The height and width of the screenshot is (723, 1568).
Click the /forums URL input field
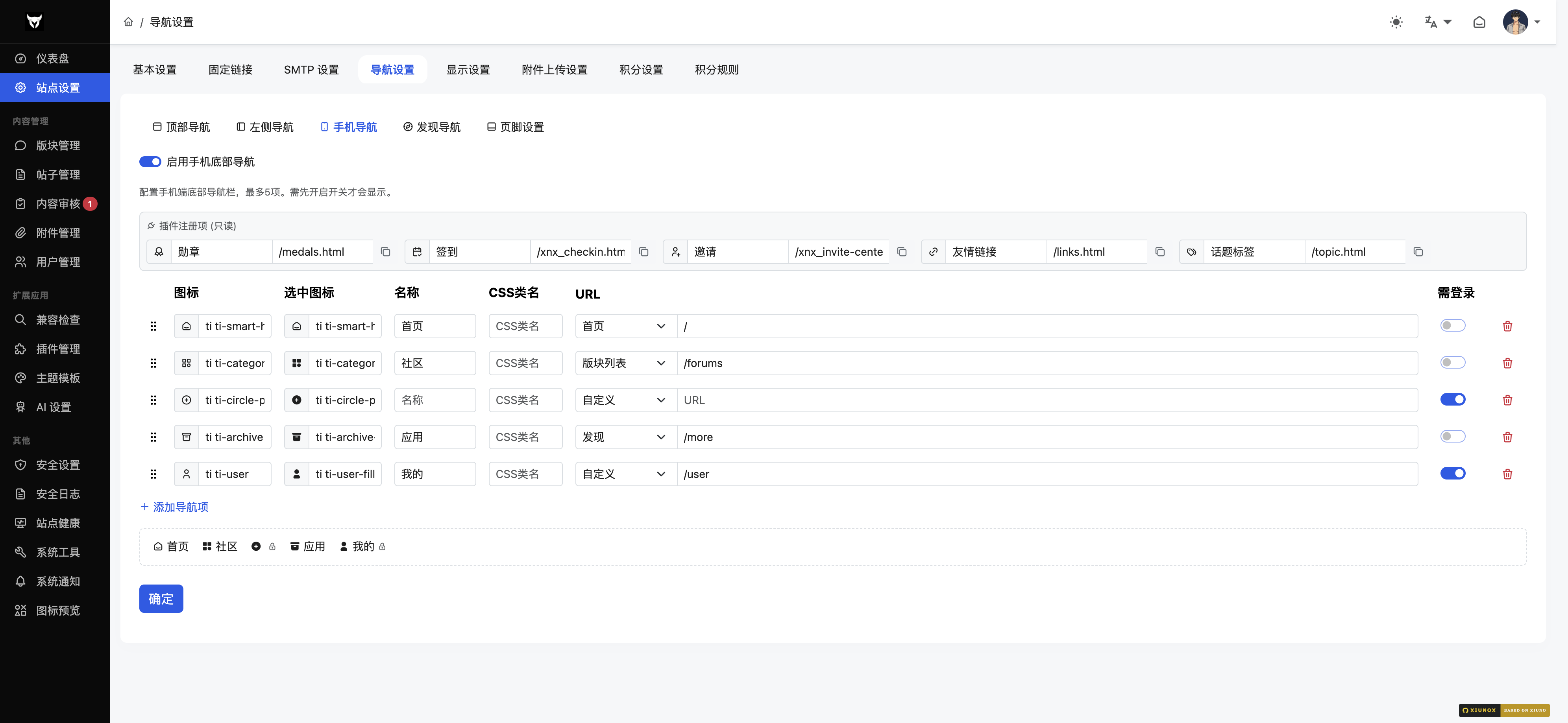[x=1047, y=363]
